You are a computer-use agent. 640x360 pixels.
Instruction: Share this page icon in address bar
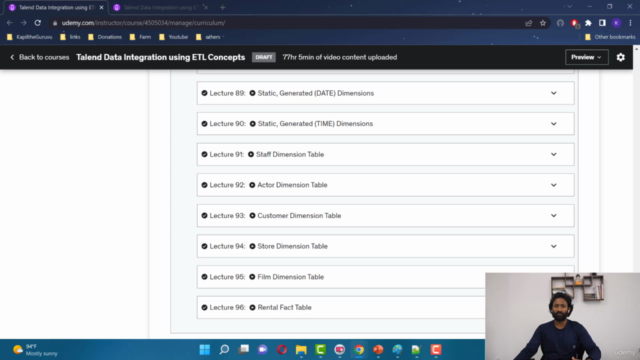pos(529,23)
